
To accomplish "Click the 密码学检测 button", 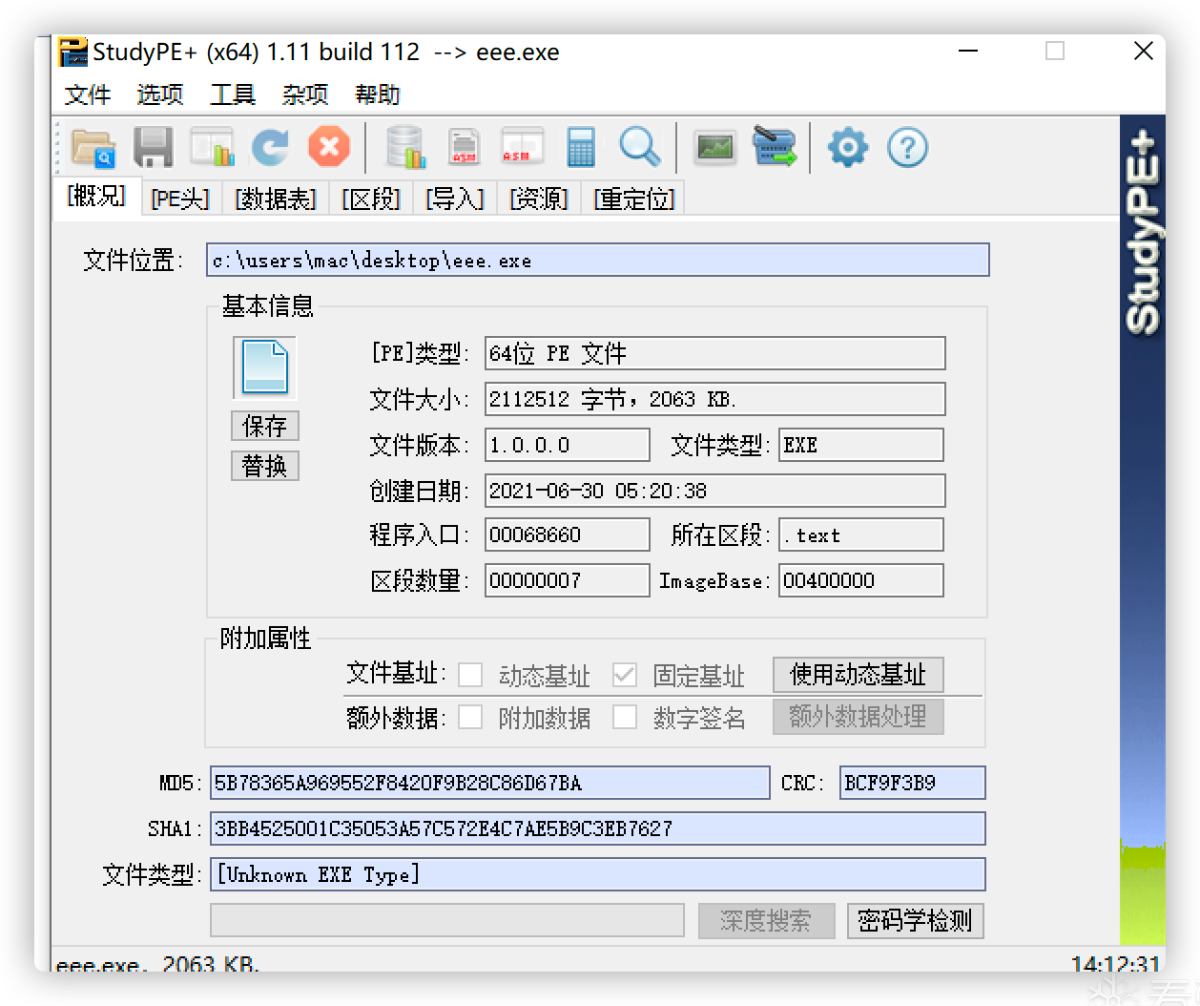I will (916, 921).
